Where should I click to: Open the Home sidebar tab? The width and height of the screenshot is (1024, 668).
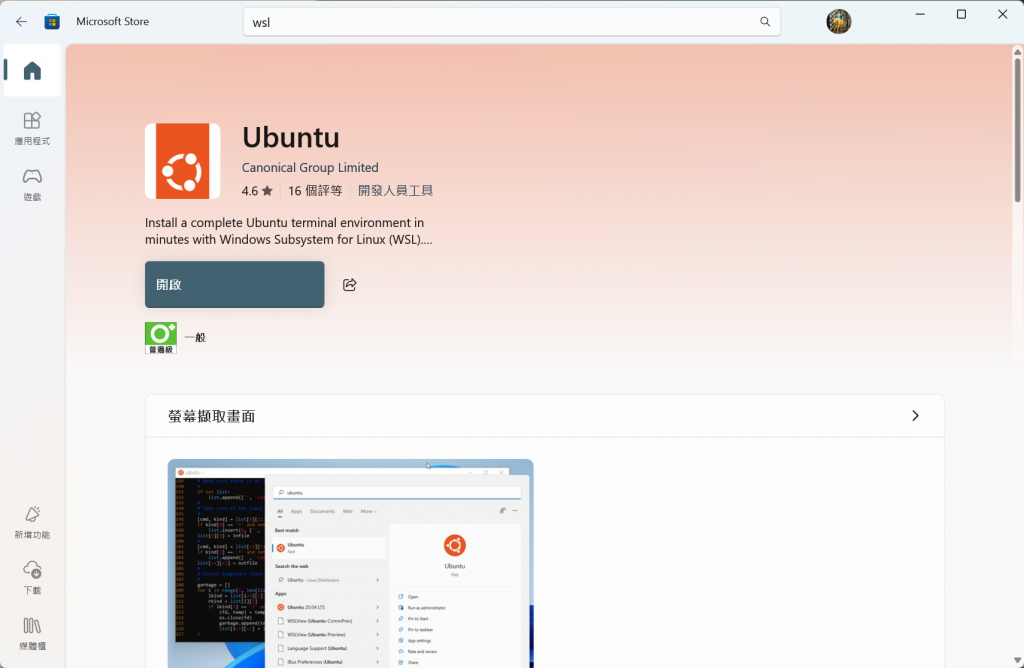[x=32, y=71]
